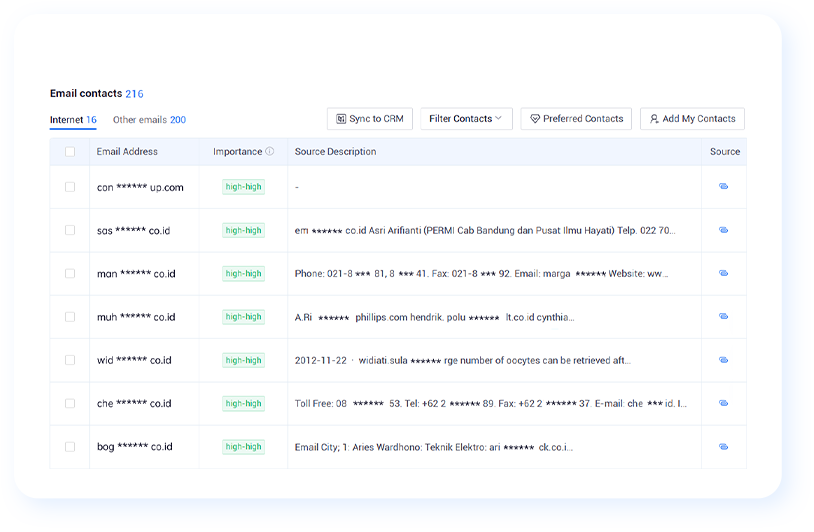This screenshot has width=814, height=532.
Task: Click high-high tag in con ****** up.com row
Action: pos(243,187)
